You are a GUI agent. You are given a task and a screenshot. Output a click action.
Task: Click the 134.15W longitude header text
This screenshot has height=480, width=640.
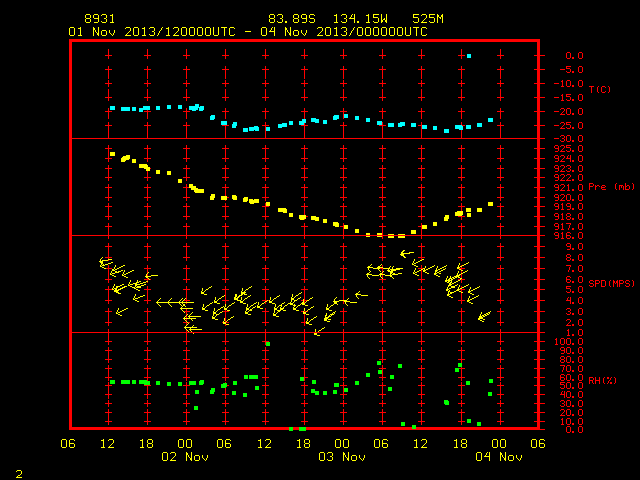[x=360, y=19]
